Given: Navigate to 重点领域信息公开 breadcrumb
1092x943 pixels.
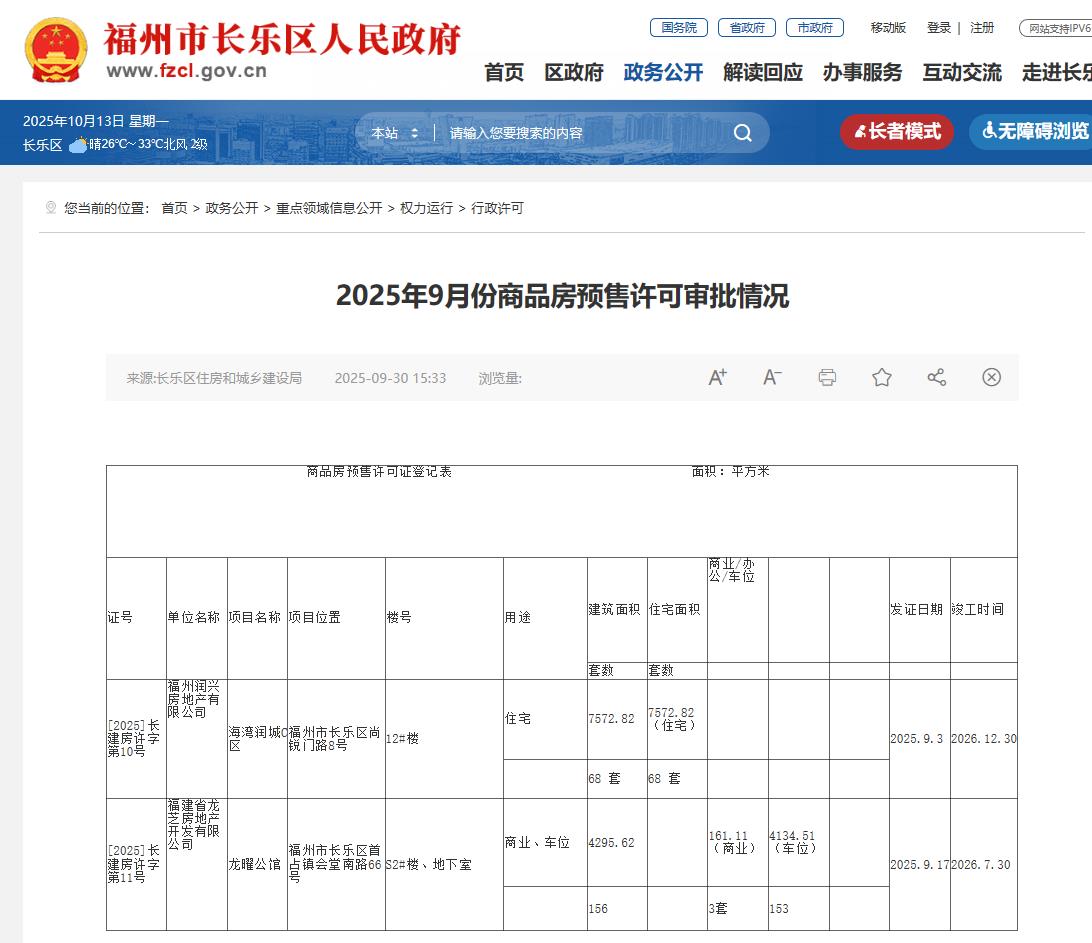Looking at the screenshot, I should (x=329, y=208).
